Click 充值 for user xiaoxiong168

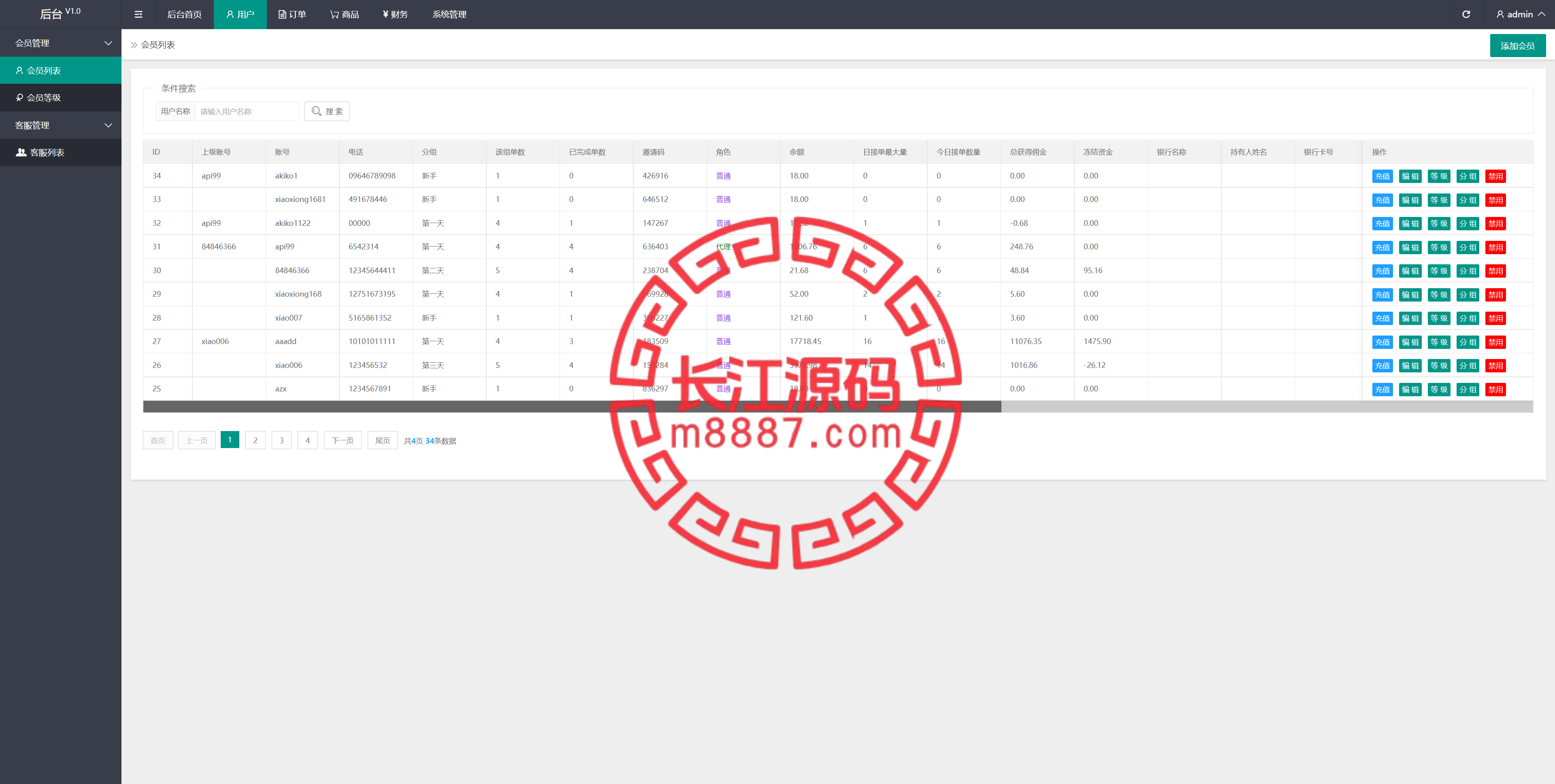tap(1382, 295)
